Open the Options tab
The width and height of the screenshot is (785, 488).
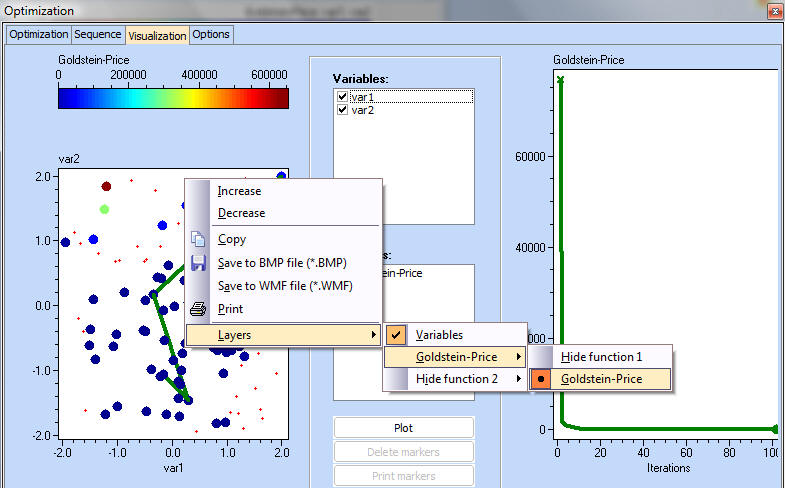[211, 34]
